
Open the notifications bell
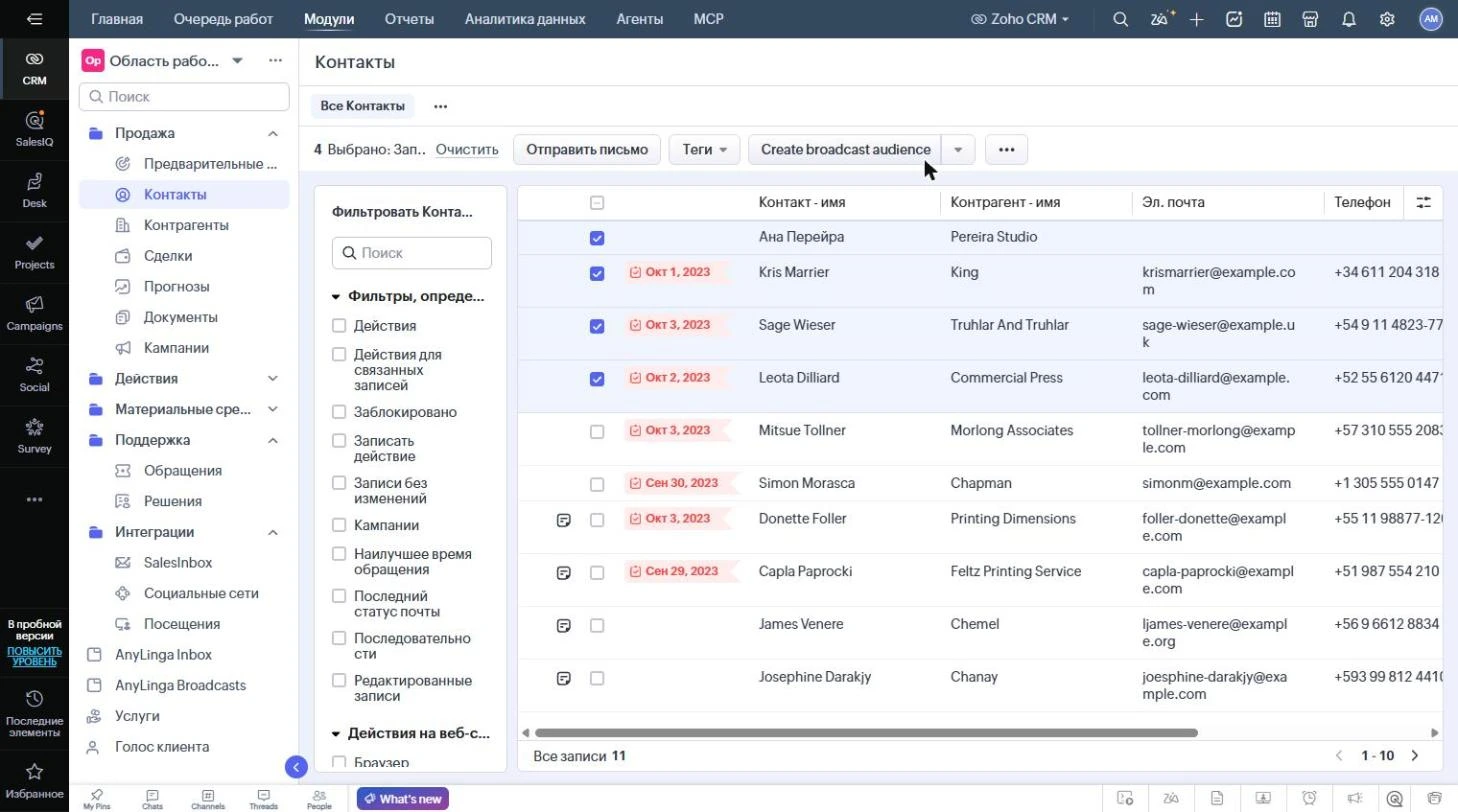click(1349, 19)
